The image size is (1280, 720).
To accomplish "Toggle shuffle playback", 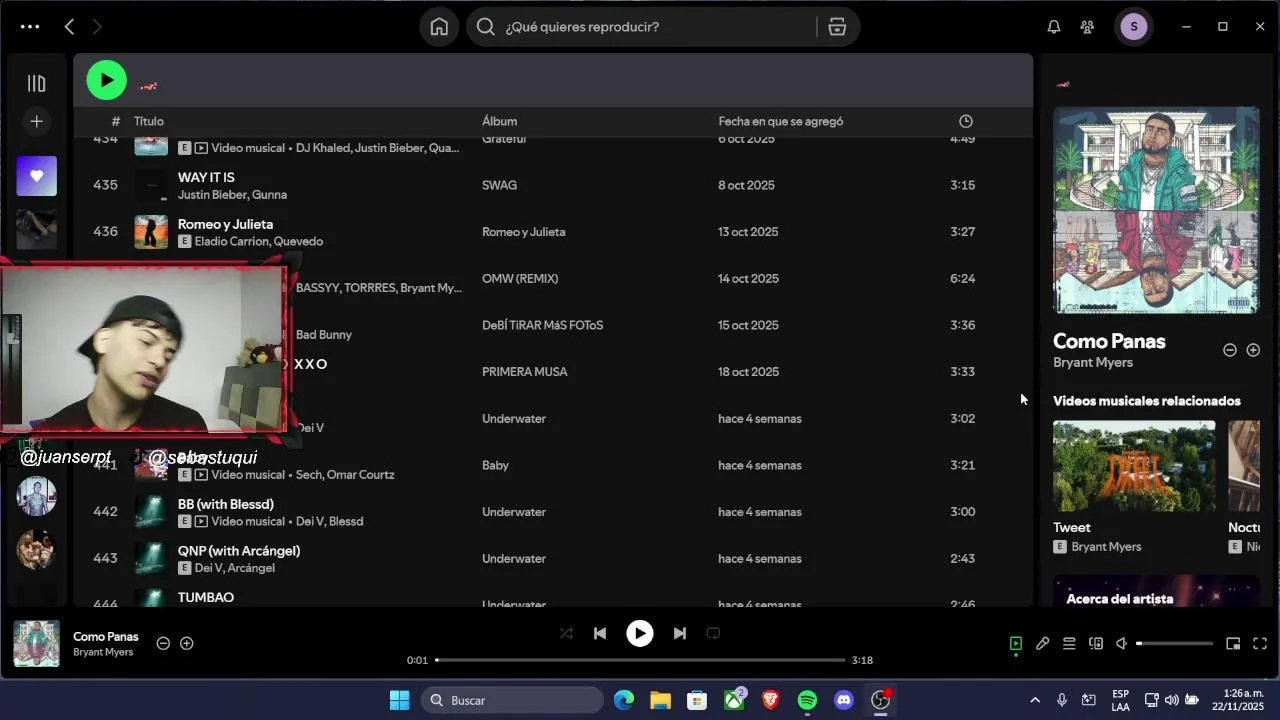I will point(566,633).
